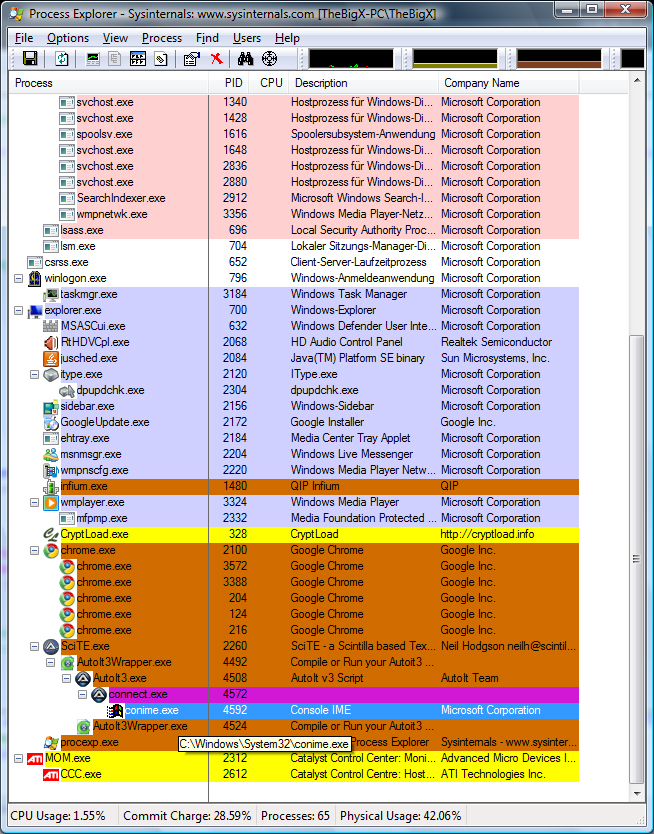Collapse the explorer.exe process tree
654x834 pixels.
[19, 310]
